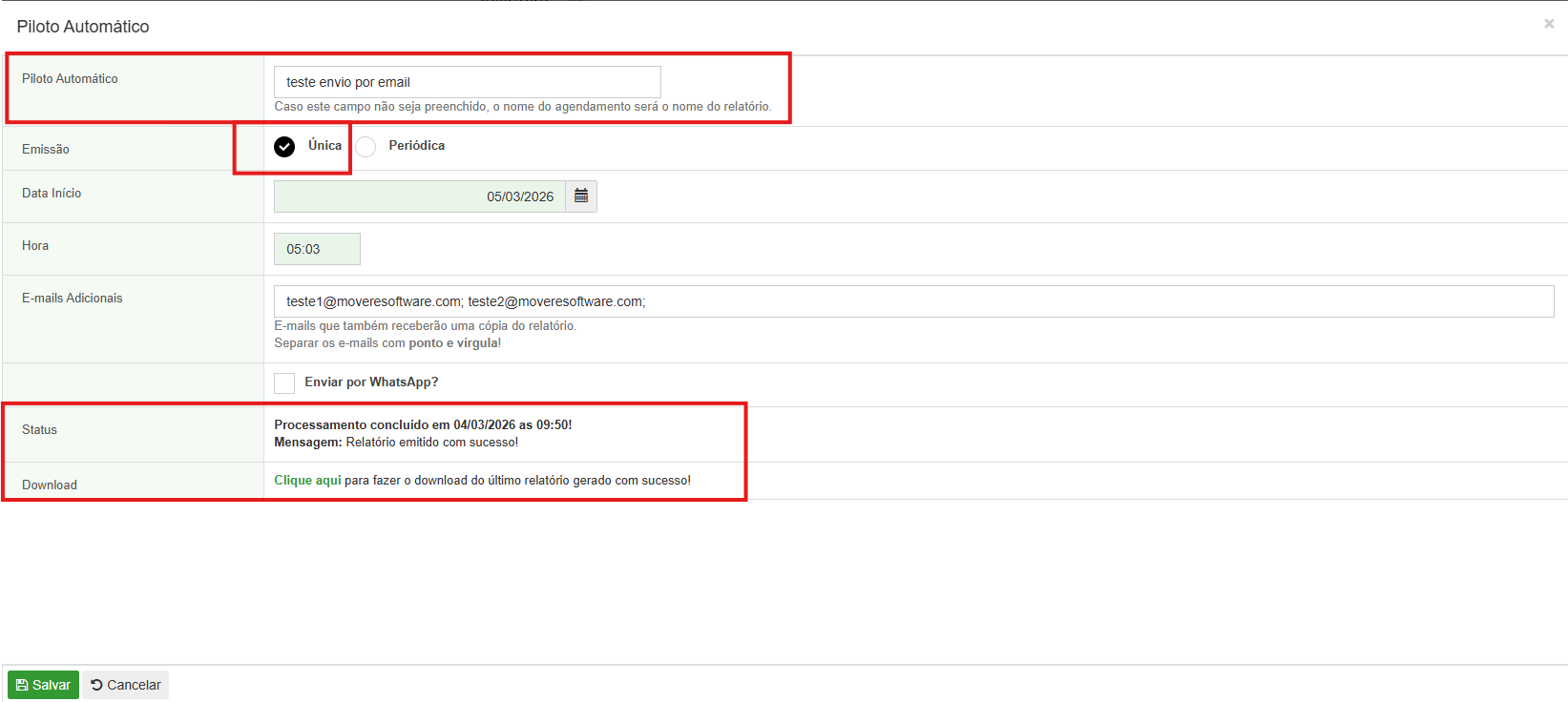Click the hint about separating e-mails
The image size is (1568, 702).
[x=387, y=343]
